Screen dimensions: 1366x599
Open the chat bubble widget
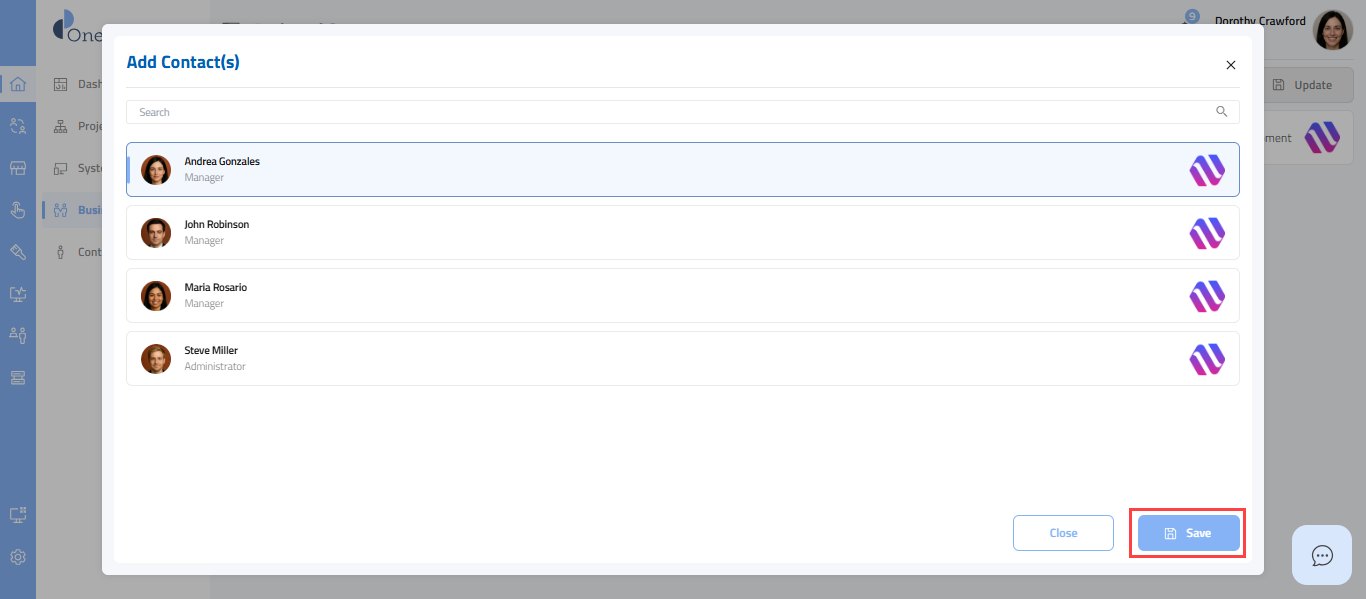(x=1322, y=555)
